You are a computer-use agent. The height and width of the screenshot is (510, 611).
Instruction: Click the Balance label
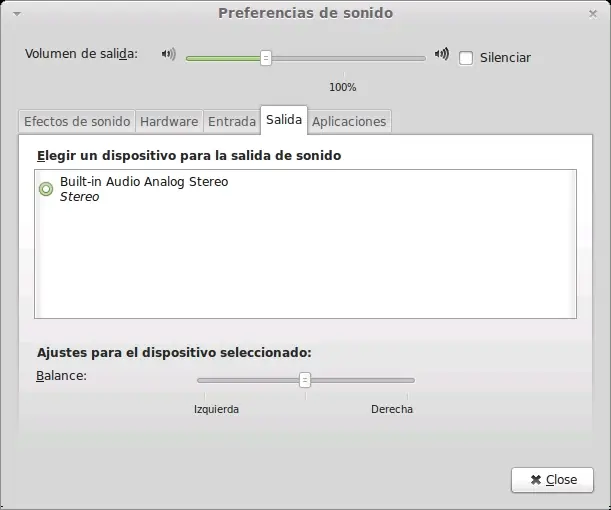click(61, 376)
